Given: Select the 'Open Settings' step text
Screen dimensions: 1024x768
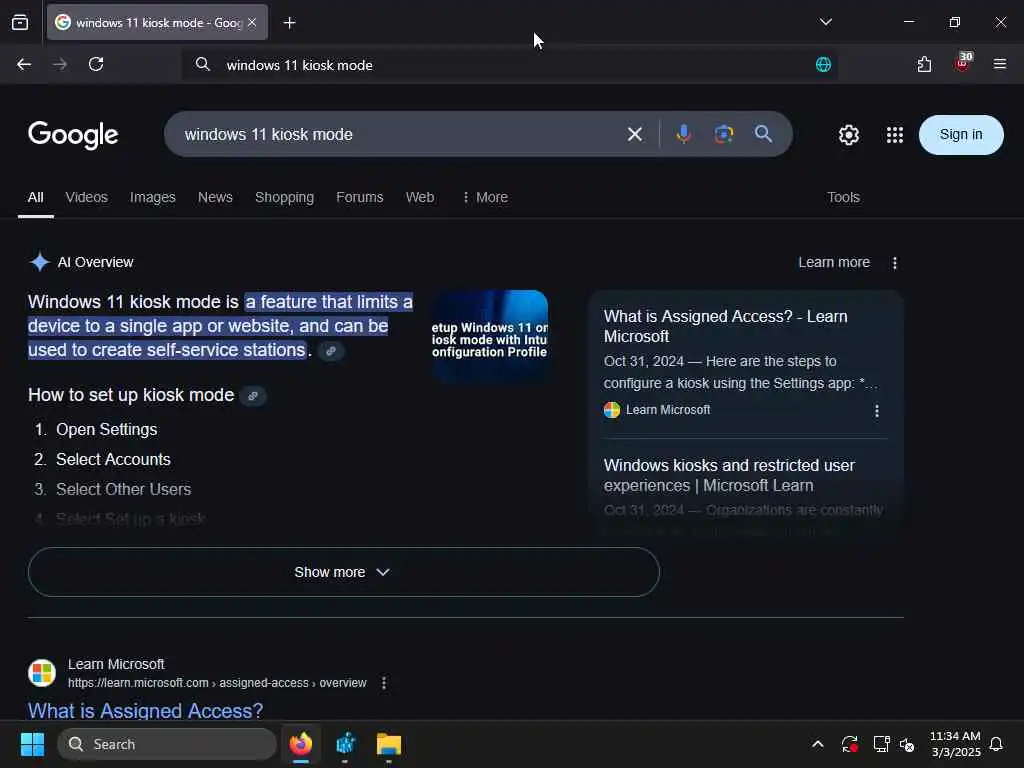Looking at the screenshot, I should [x=106, y=429].
